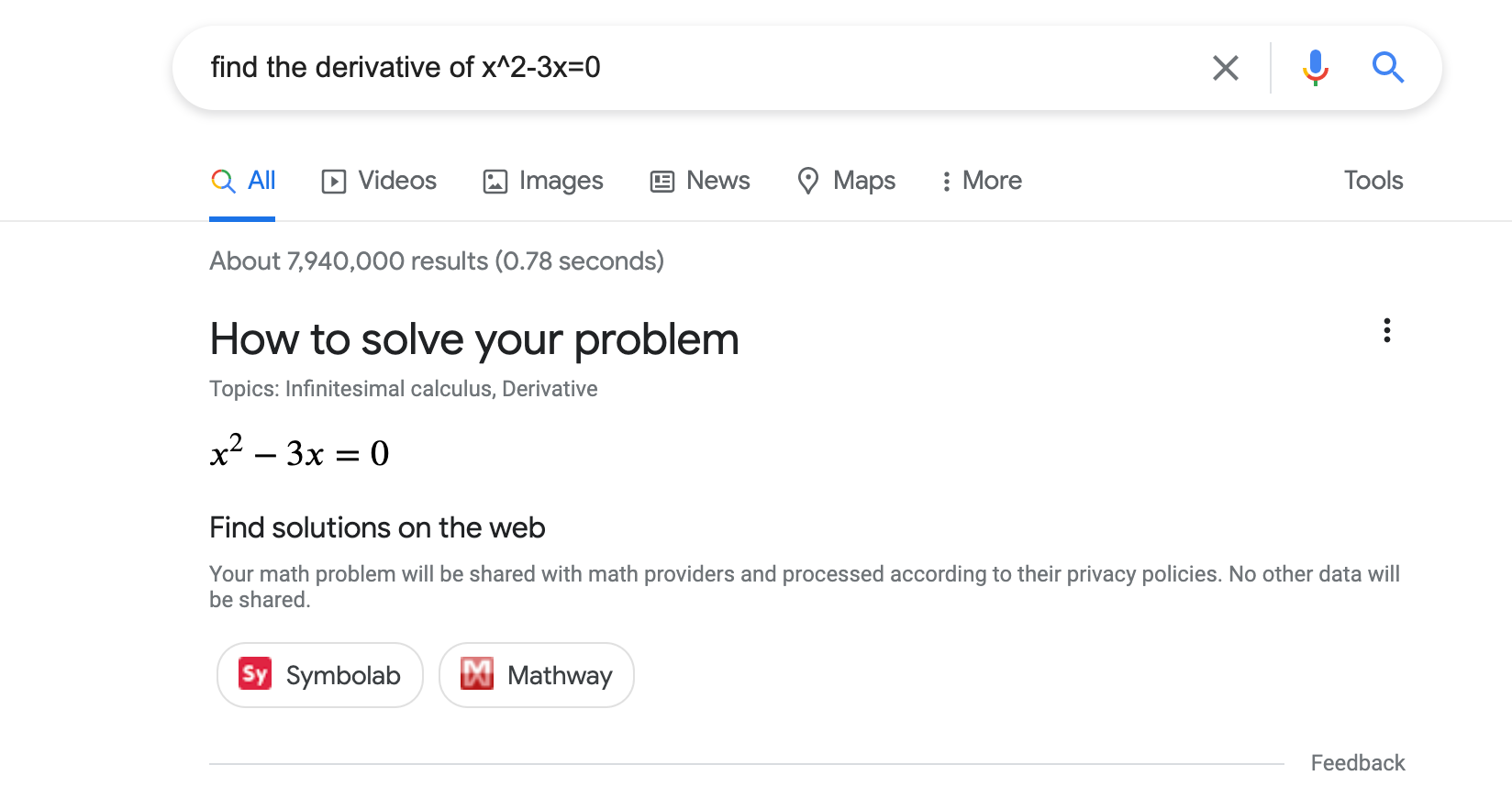The width and height of the screenshot is (1512, 809).
Task: Start voice search with the microphone icon
Action: pyautogui.click(x=1315, y=68)
